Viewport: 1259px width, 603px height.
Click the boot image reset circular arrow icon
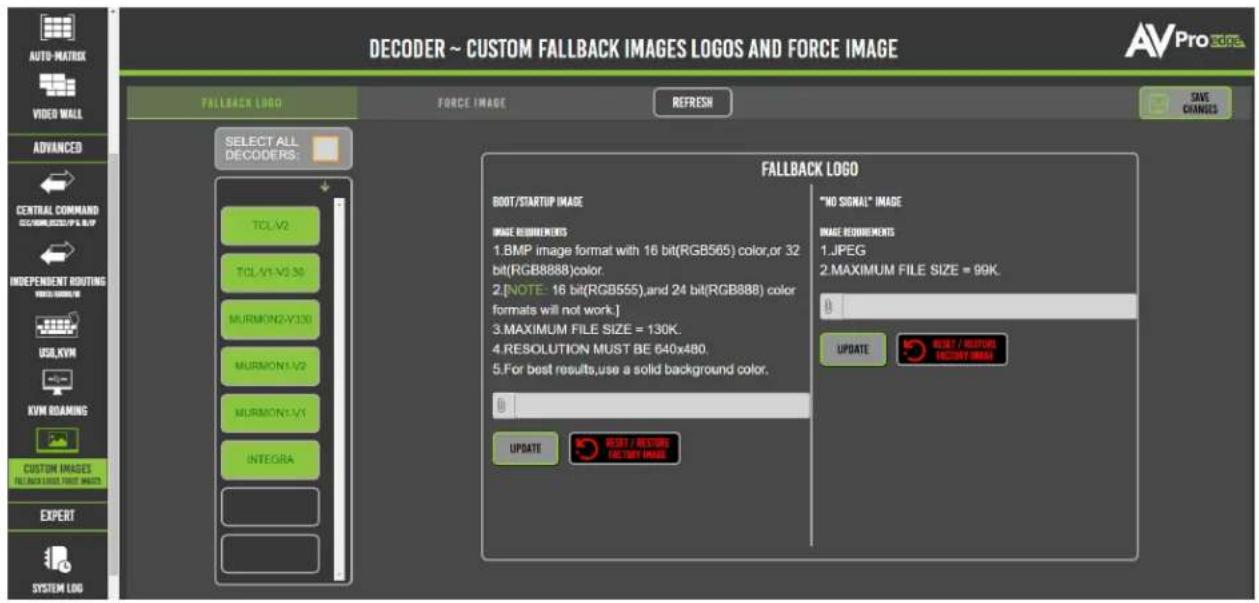coord(588,449)
